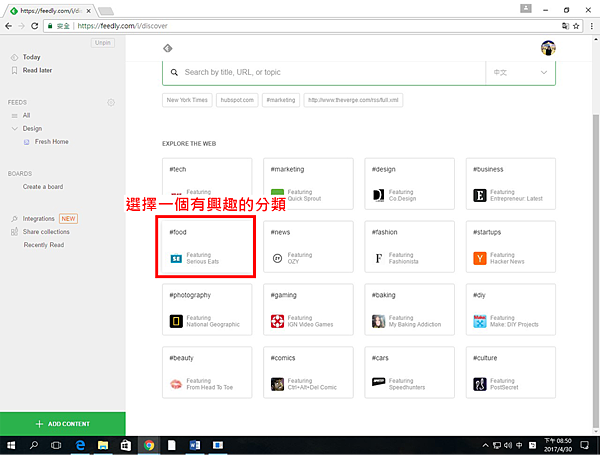The image size is (600, 458).
Task: Click the Quick Sprout logo icon
Action: point(277,192)
